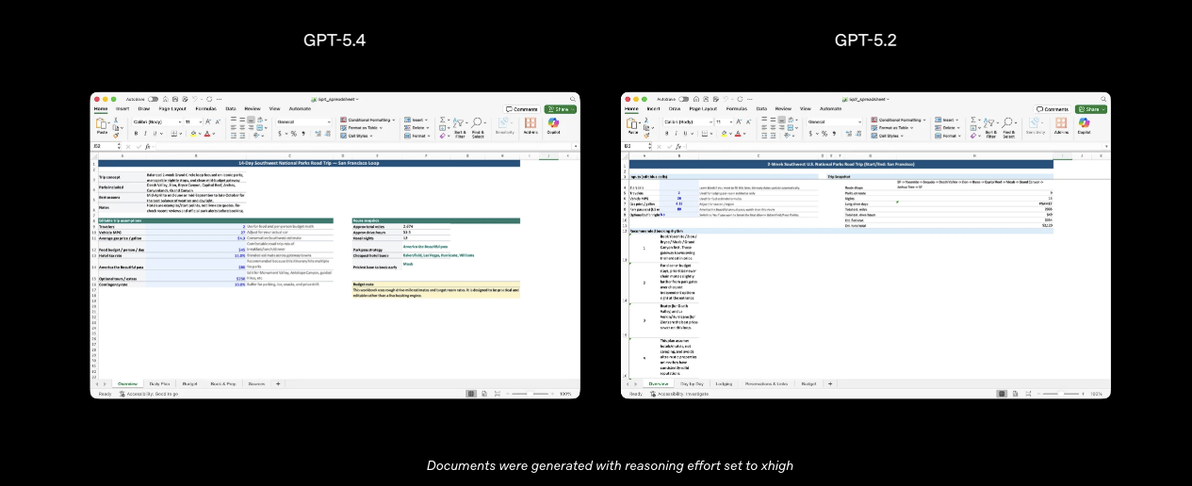Click the Comments button in GPT-5.2 window
The width and height of the screenshot is (1192, 486).
1051,109
